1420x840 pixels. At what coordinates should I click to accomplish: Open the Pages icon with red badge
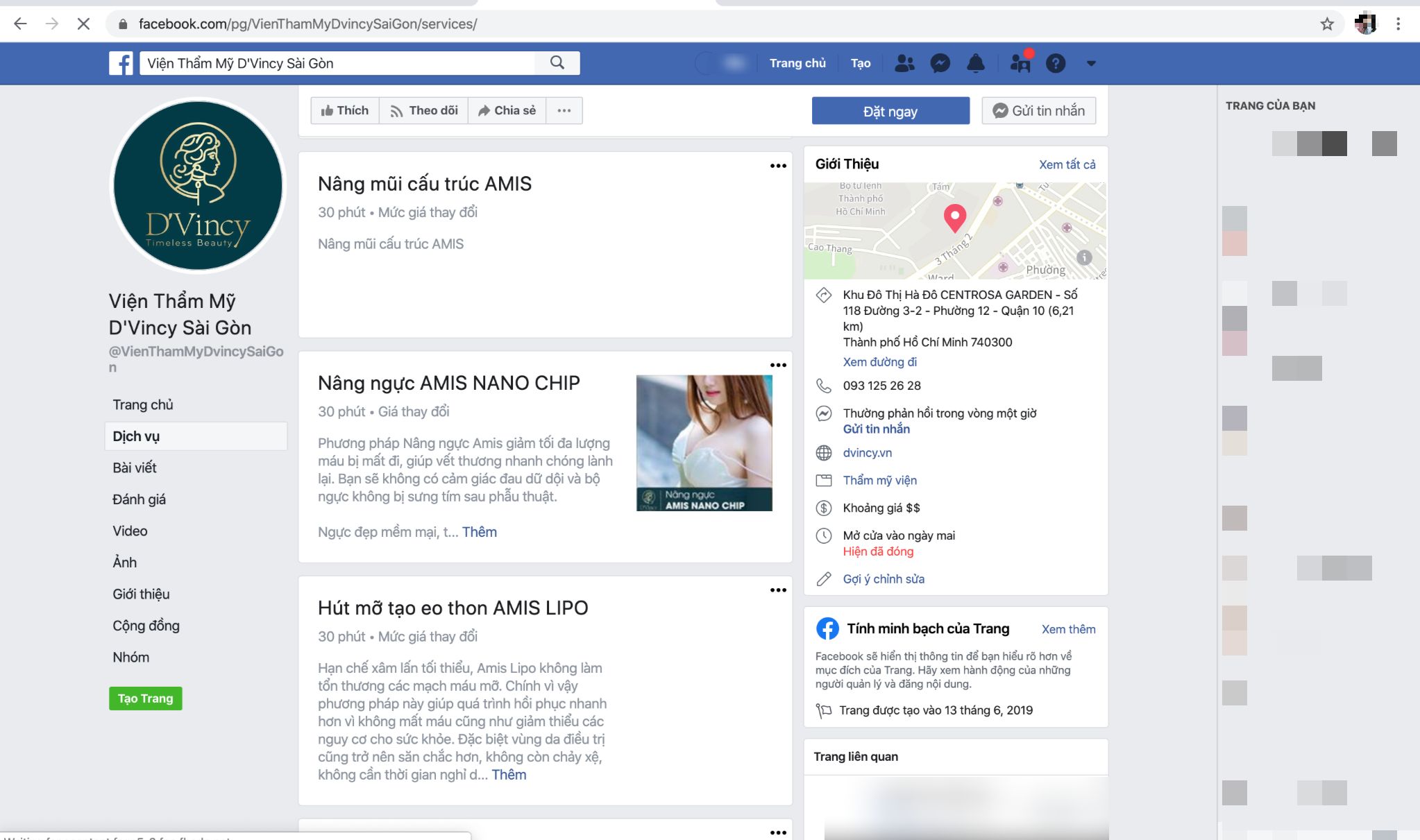pyautogui.click(x=1020, y=63)
